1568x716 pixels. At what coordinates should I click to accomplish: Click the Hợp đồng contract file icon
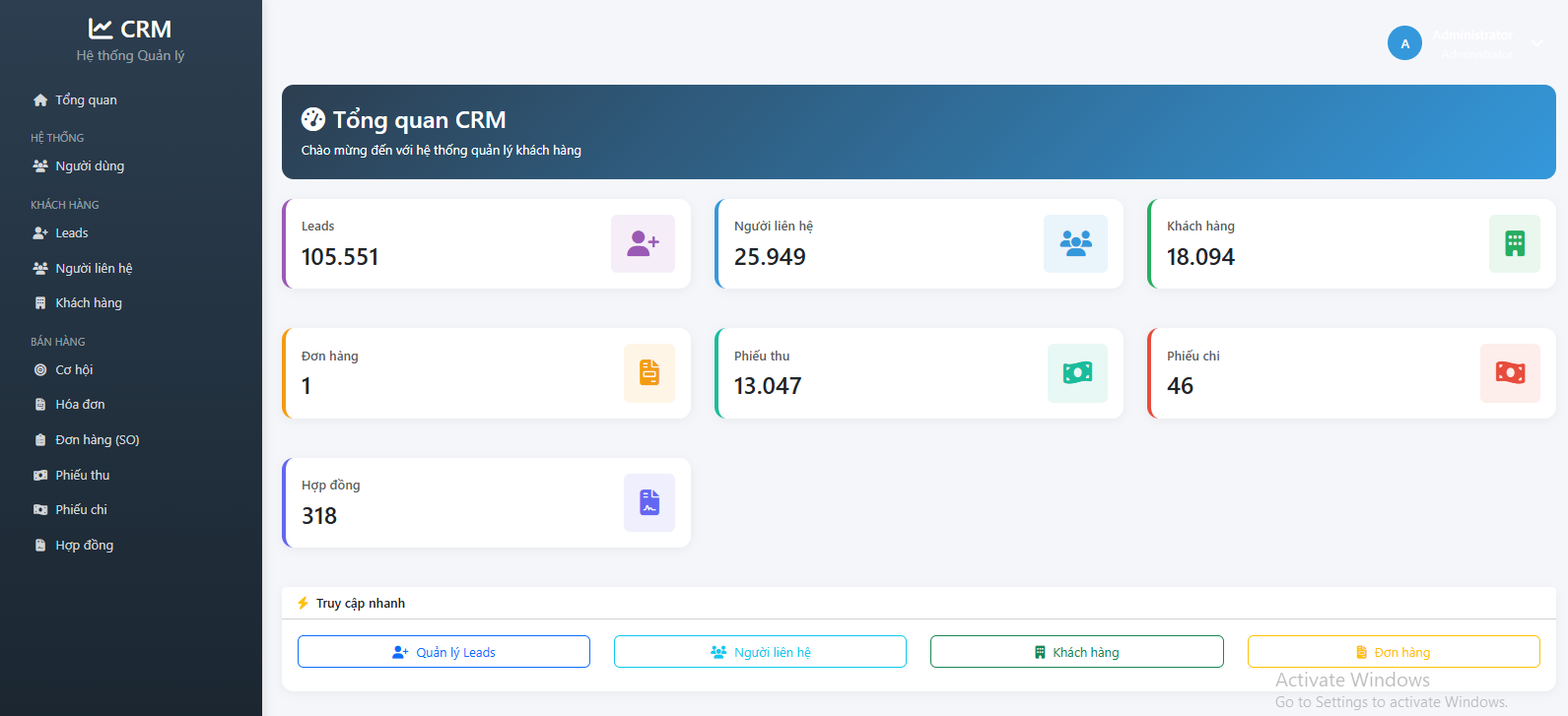[648, 502]
